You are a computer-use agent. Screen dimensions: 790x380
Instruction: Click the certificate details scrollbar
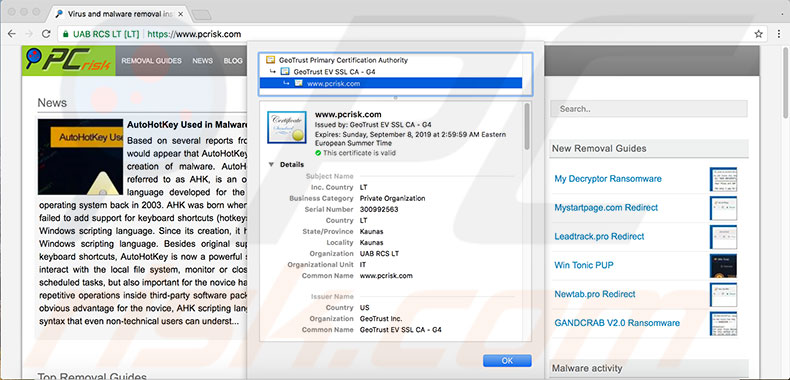click(527, 126)
